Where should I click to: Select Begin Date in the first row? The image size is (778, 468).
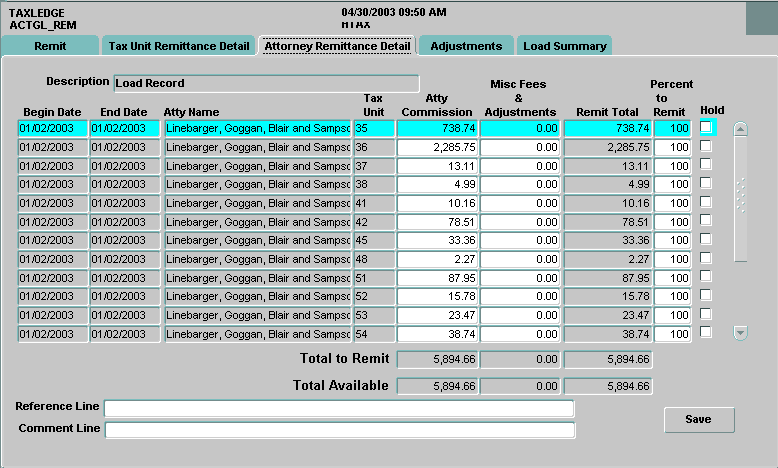point(52,128)
